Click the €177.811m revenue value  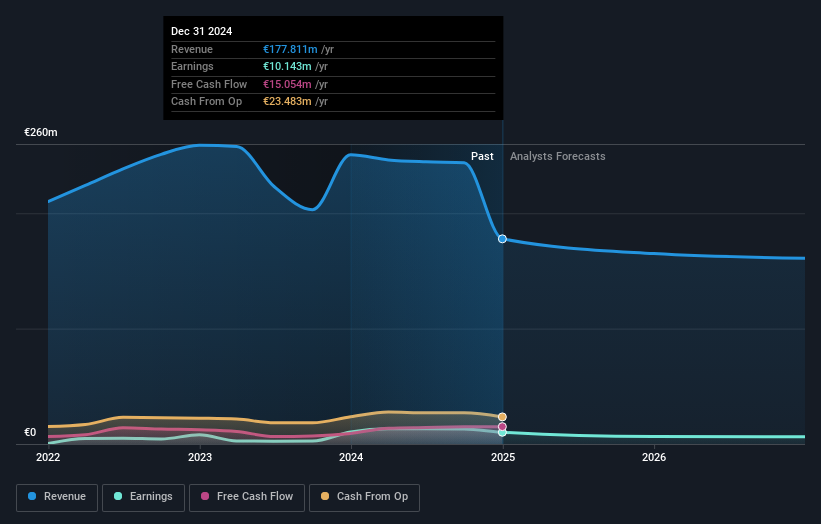(x=290, y=49)
